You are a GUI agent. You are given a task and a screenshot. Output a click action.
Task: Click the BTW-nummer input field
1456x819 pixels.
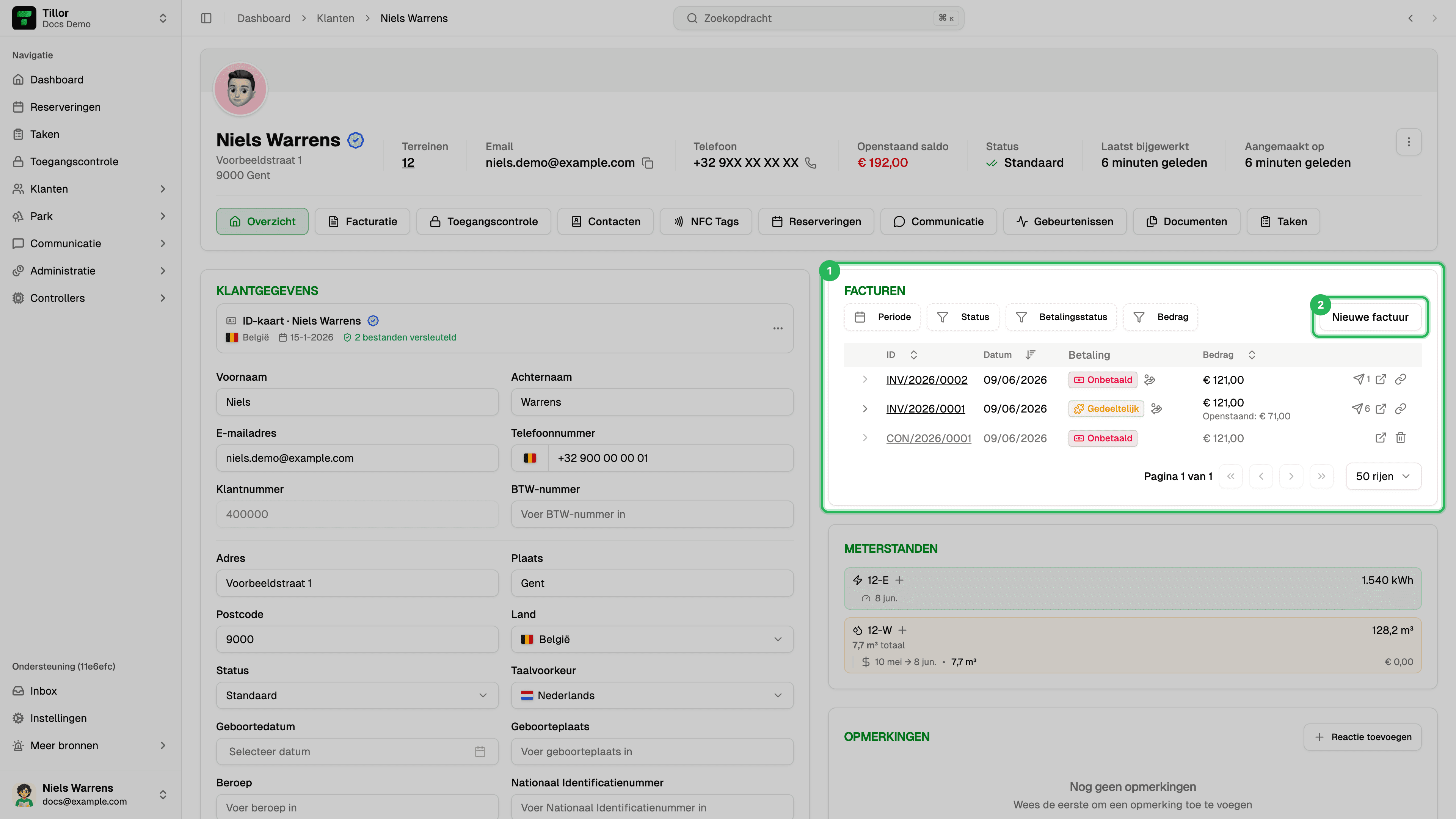[x=652, y=515]
